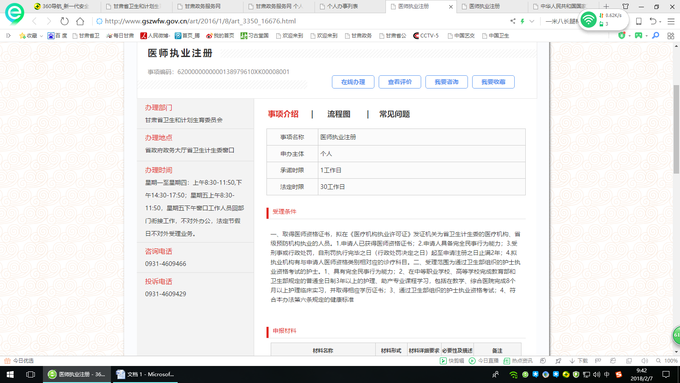Switch to the second 医师执业注册 tab

click(484, 7)
